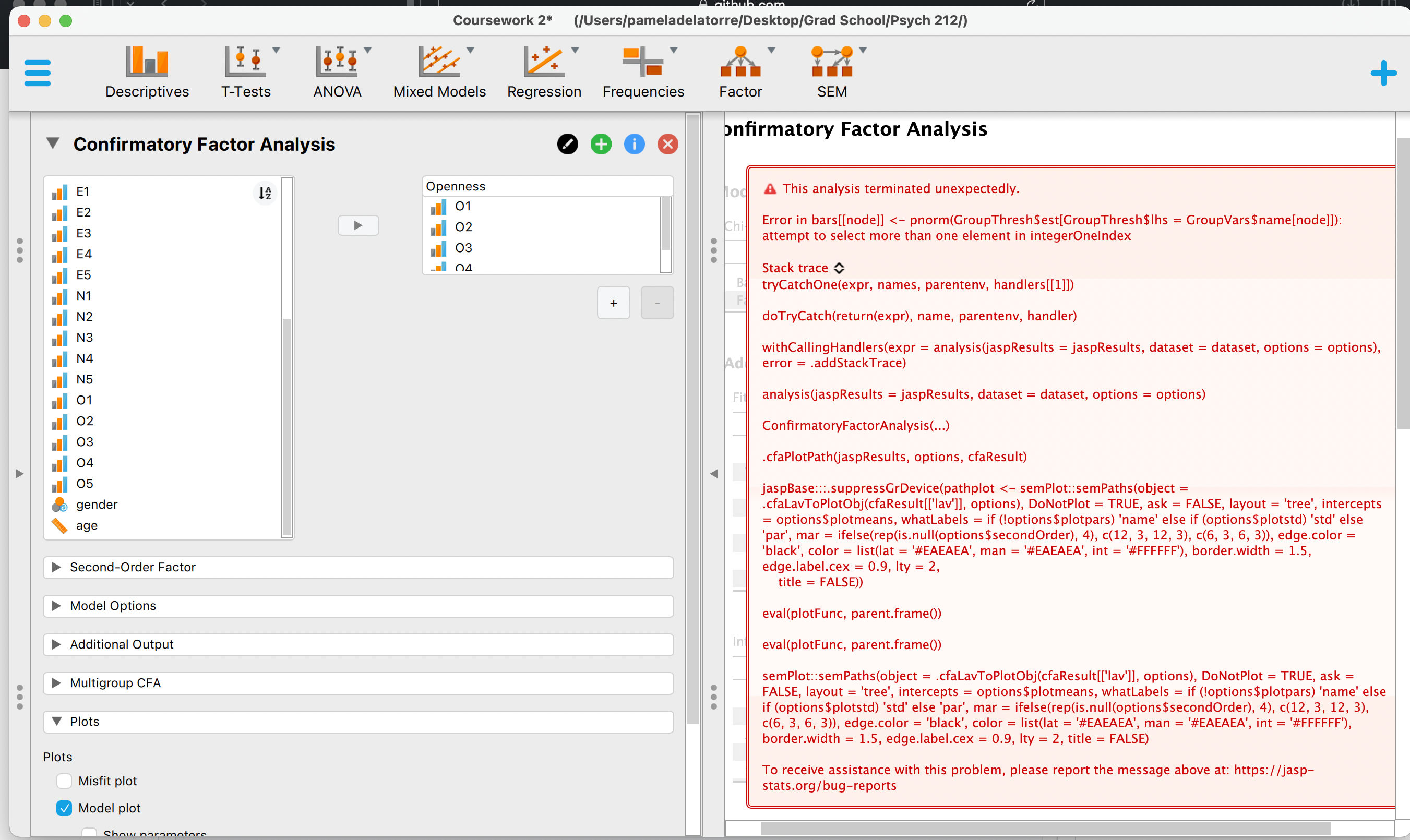Sort variables using the A-Z sort icon

click(x=265, y=193)
